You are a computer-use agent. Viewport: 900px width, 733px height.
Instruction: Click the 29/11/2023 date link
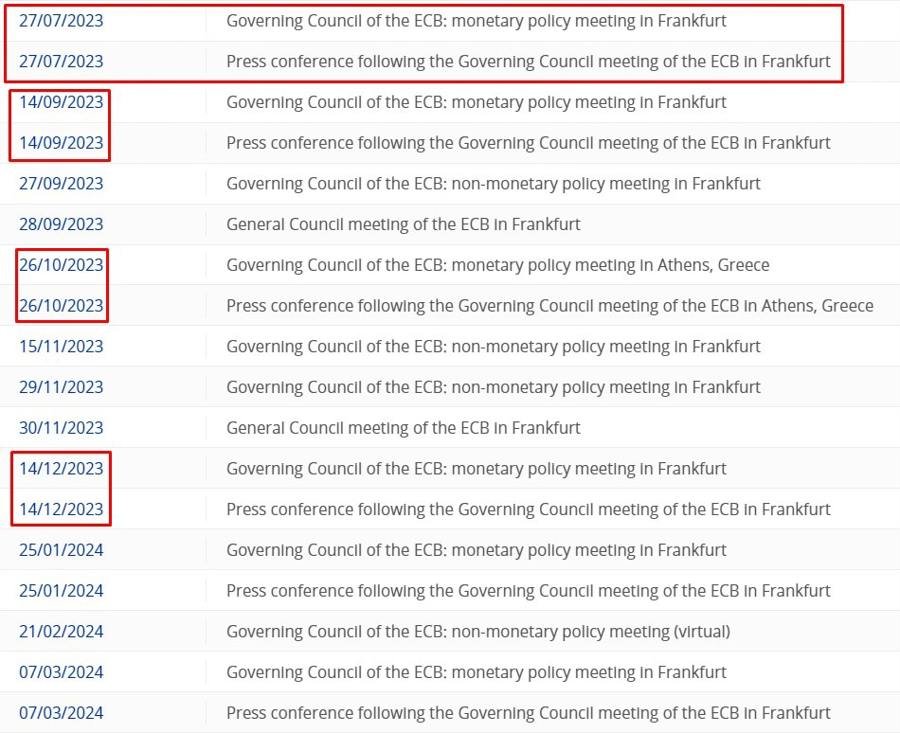pos(61,387)
